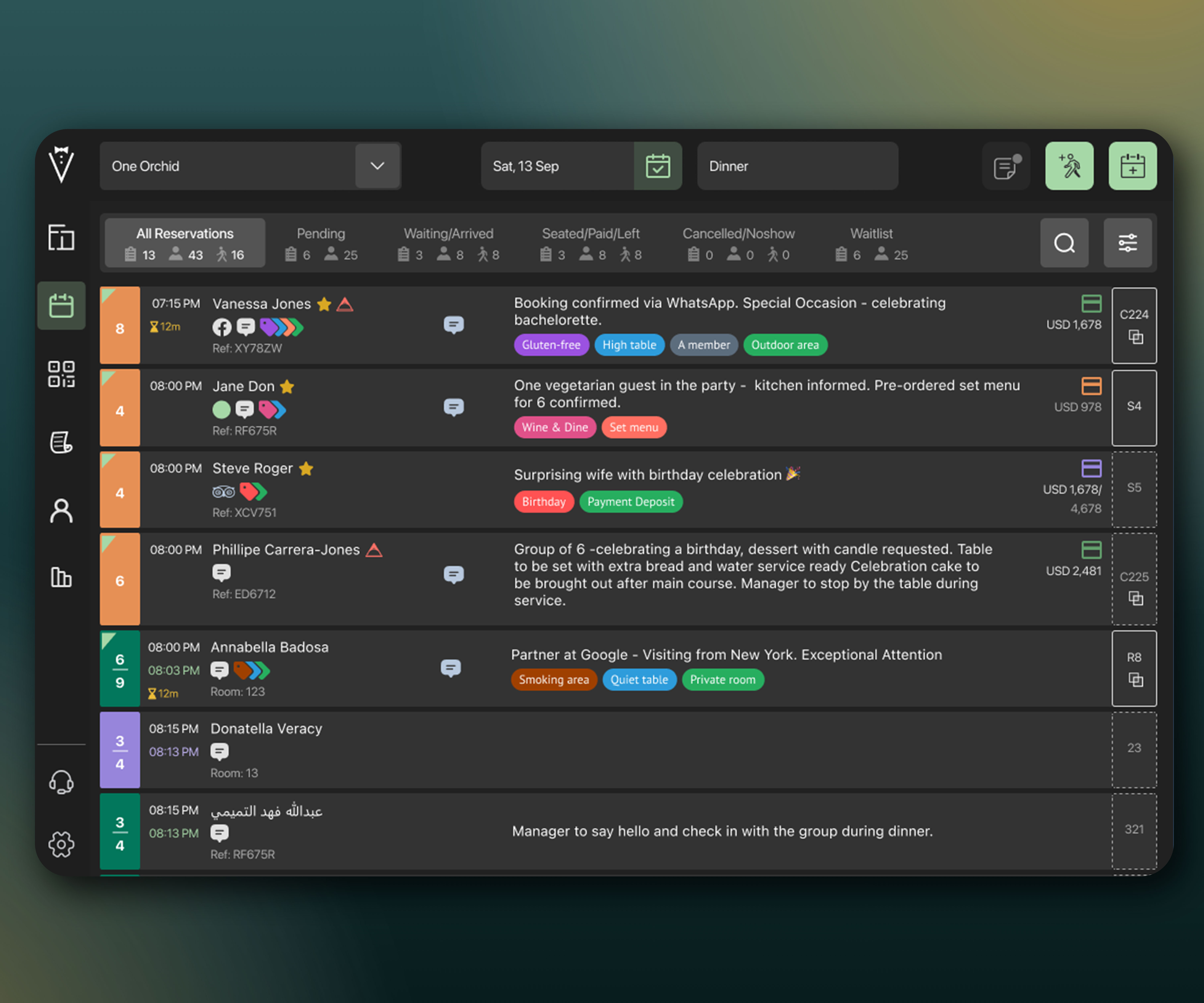Open the reservations calendar sidebar icon

(61, 306)
